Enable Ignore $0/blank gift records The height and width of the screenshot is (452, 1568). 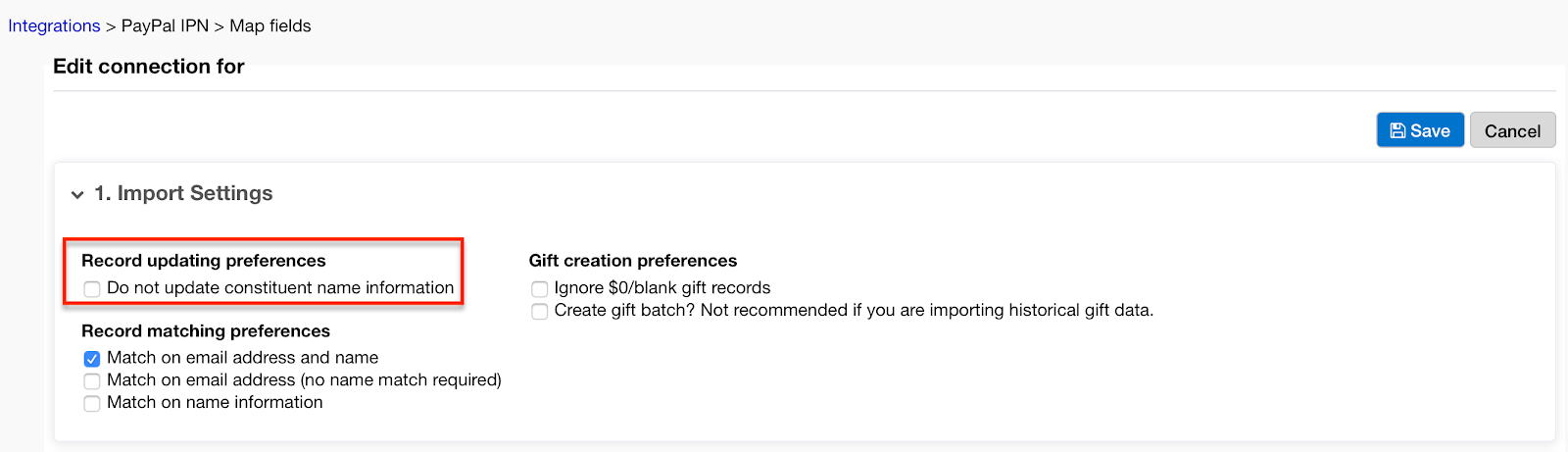pyautogui.click(x=539, y=289)
